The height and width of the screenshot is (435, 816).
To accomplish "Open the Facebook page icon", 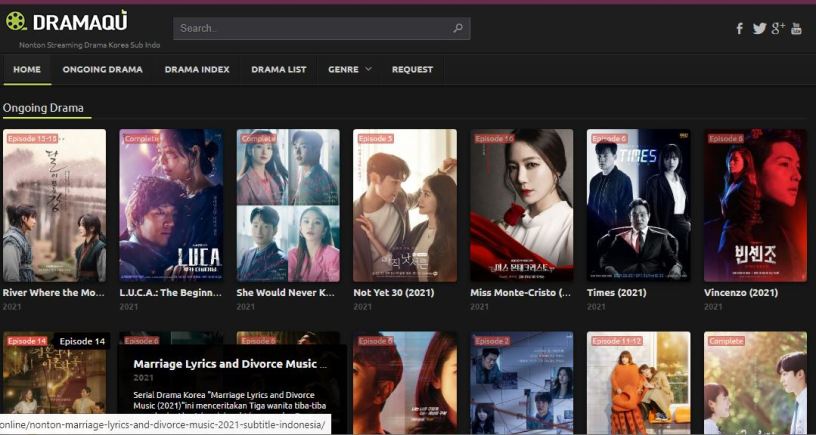I will point(740,29).
